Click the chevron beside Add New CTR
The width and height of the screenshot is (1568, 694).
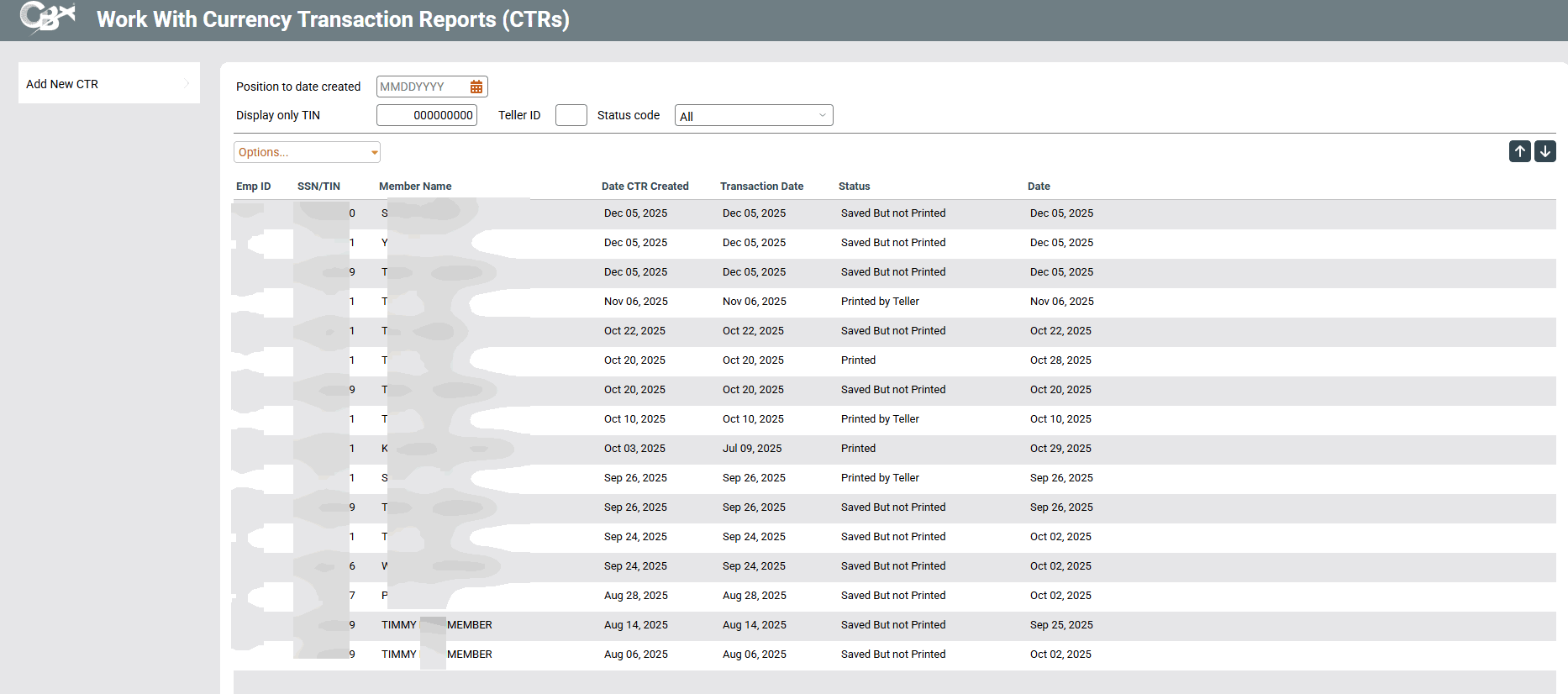tap(187, 83)
